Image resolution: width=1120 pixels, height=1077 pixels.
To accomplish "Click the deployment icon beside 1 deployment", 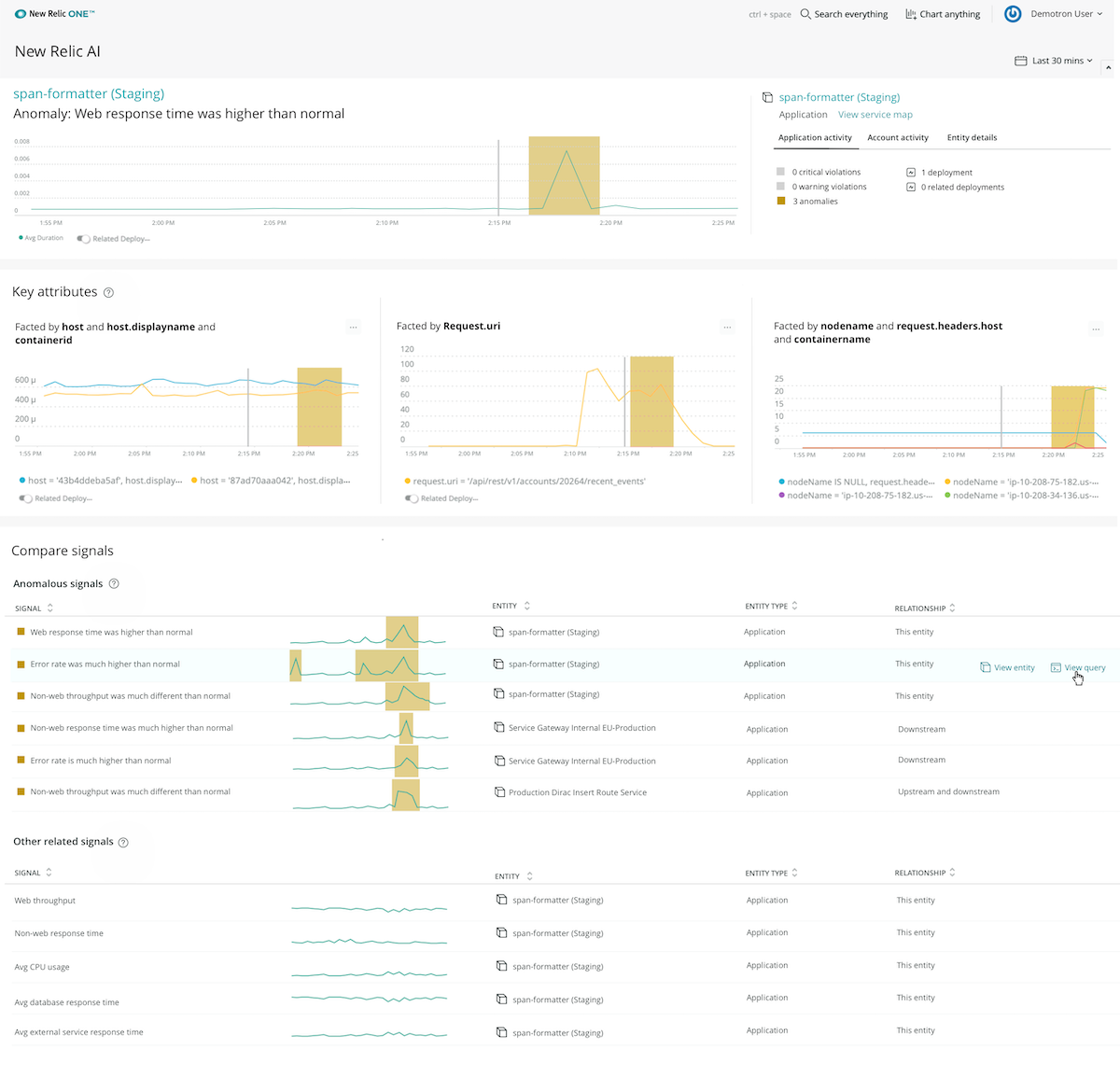I will pyautogui.click(x=911, y=173).
